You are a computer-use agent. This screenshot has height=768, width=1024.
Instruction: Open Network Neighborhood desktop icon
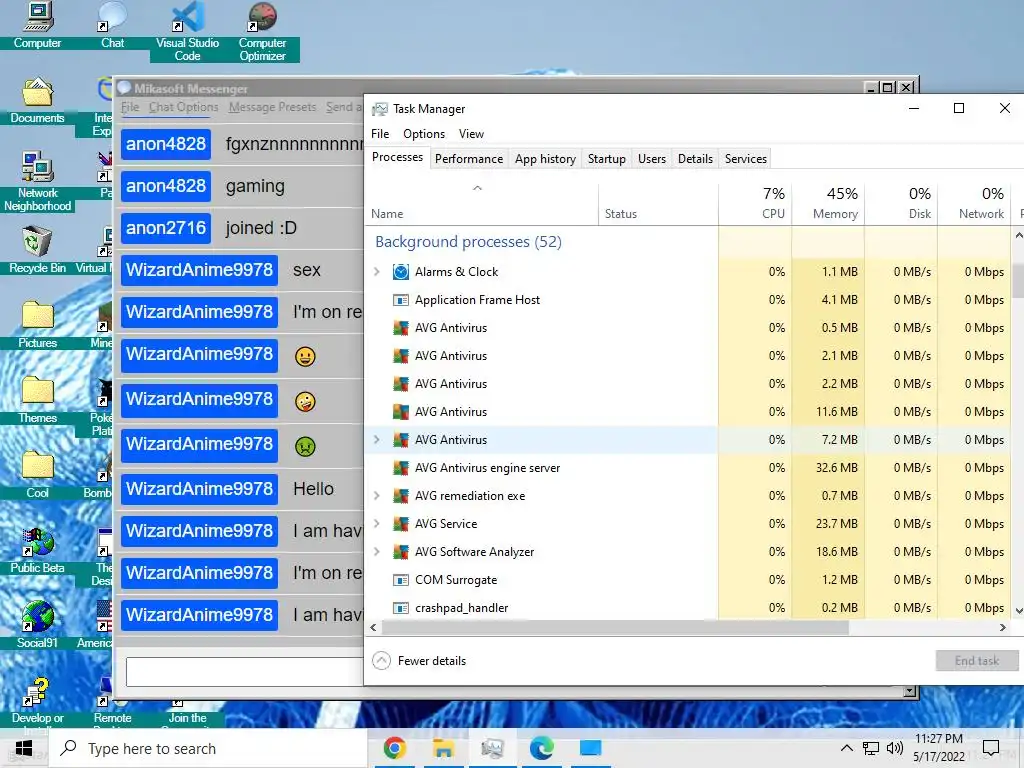37,182
